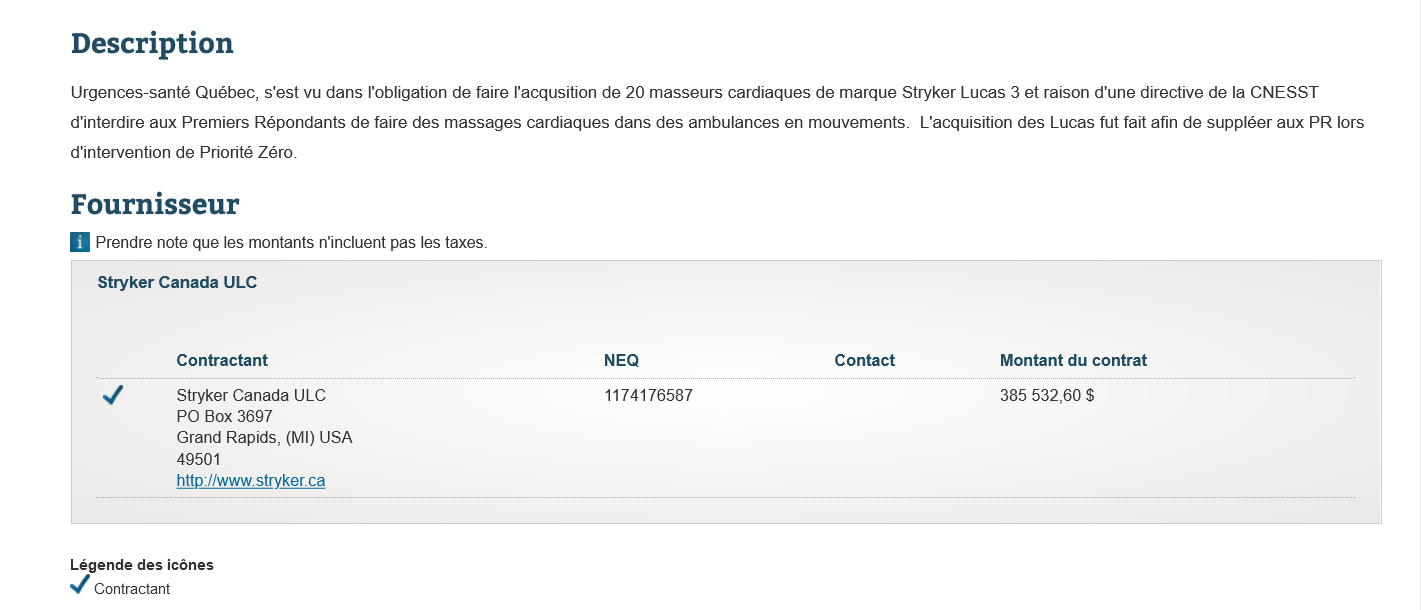Click the Fournisseur heading
This screenshot has height=610, width=1421.
(x=155, y=204)
